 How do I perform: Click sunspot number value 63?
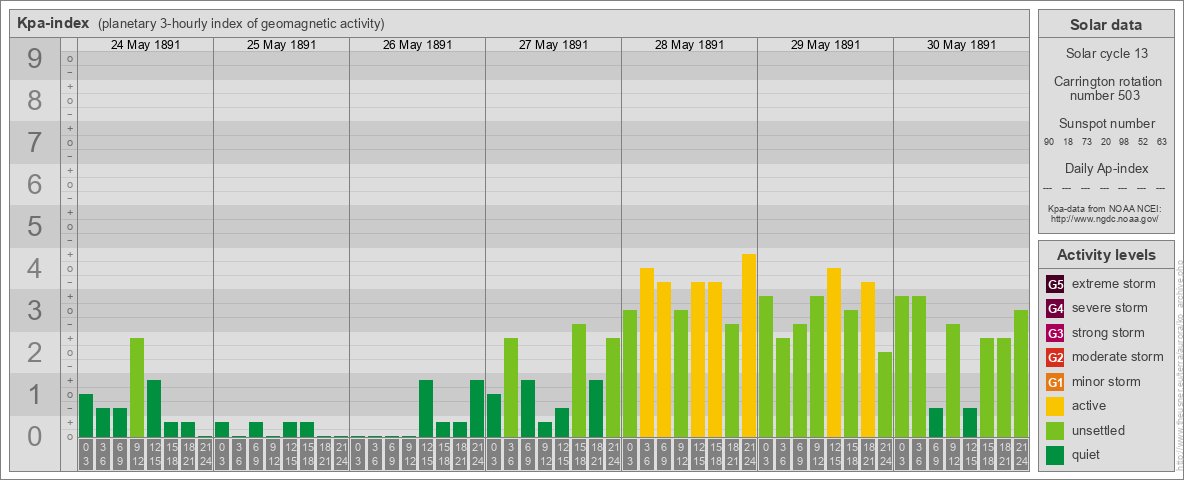tap(1162, 142)
